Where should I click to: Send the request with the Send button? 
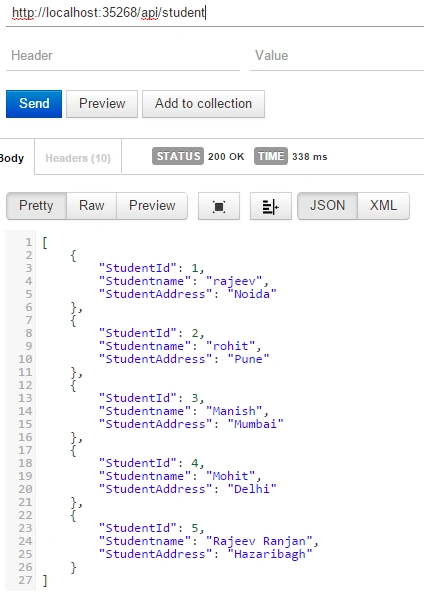[x=34, y=104]
